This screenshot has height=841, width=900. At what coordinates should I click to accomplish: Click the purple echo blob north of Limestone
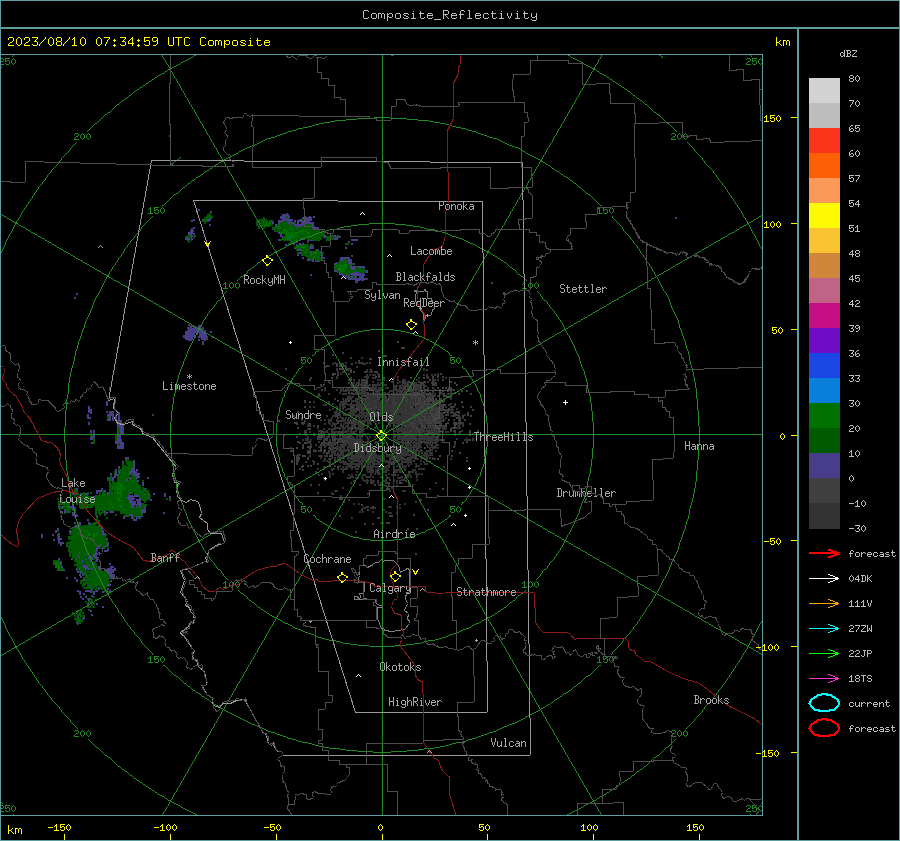196,334
